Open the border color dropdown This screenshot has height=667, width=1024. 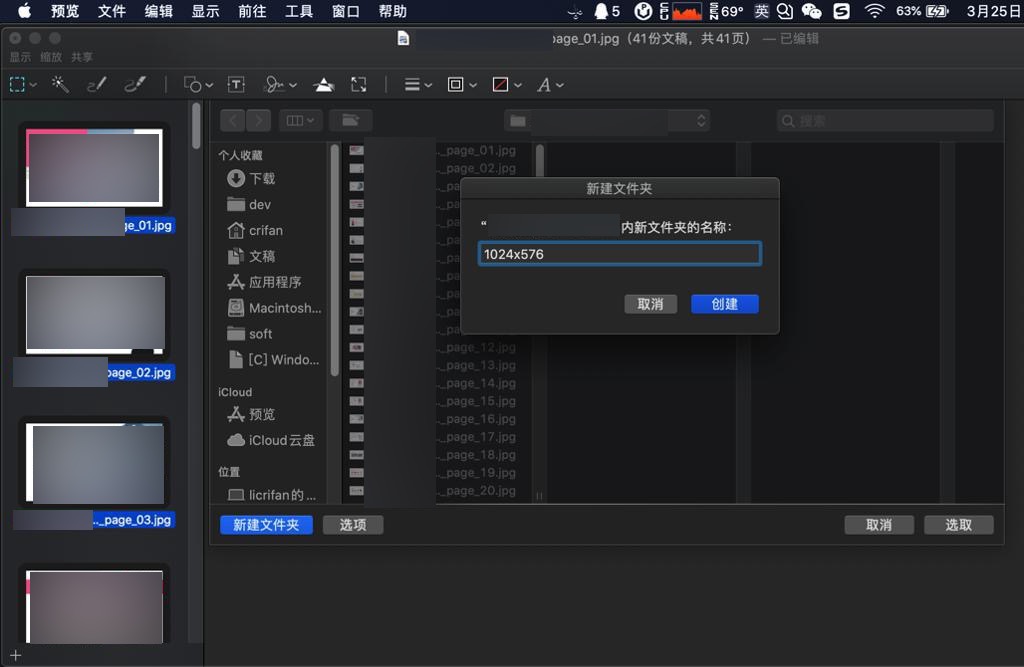(x=462, y=84)
